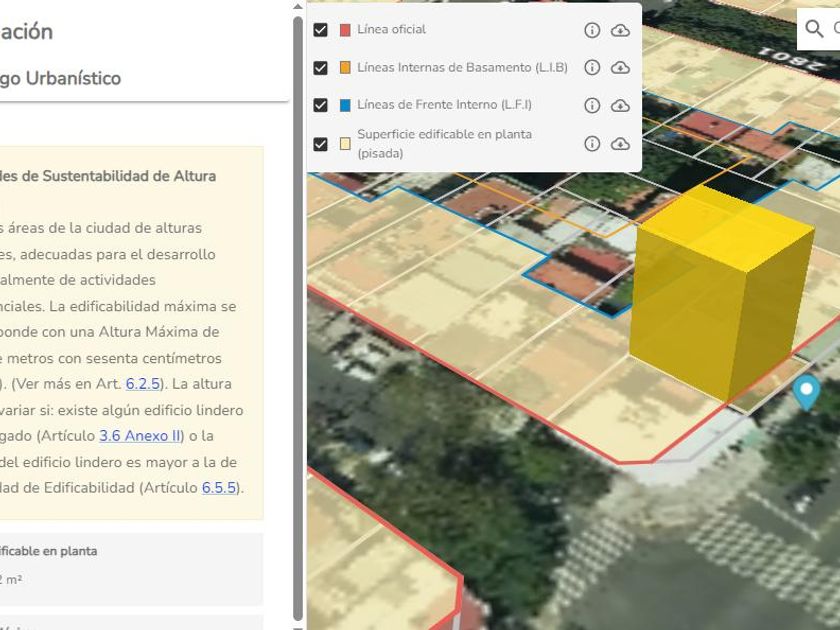Uncheck the Línea oficial layer checkbox
This screenshot has height=630, width=840.
[x=320, y=30]
